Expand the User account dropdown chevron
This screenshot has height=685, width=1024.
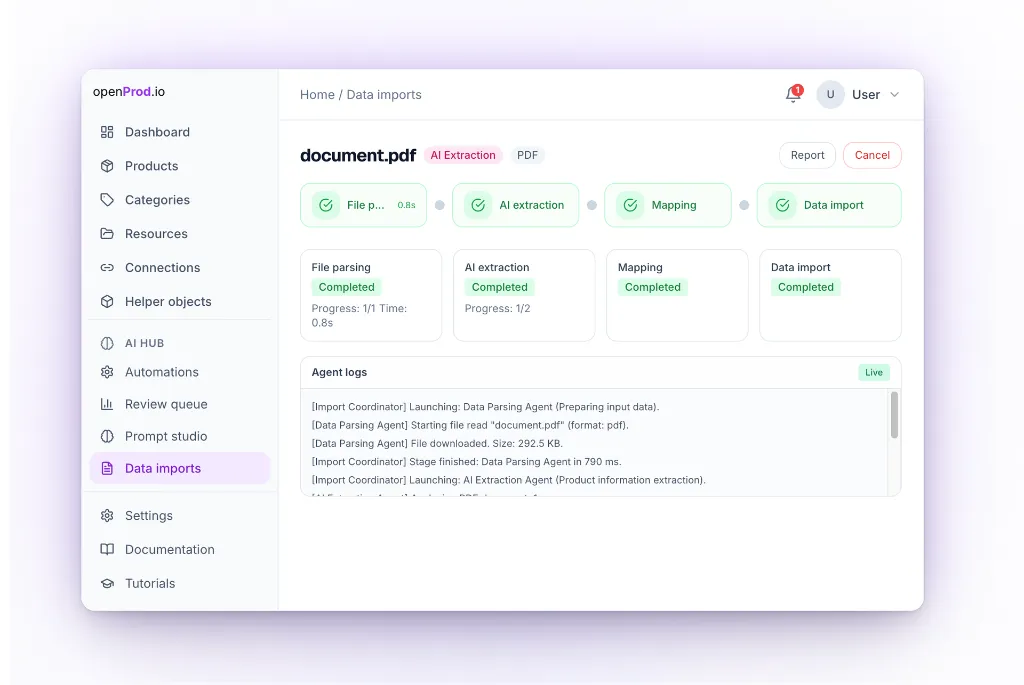point(895,95)
